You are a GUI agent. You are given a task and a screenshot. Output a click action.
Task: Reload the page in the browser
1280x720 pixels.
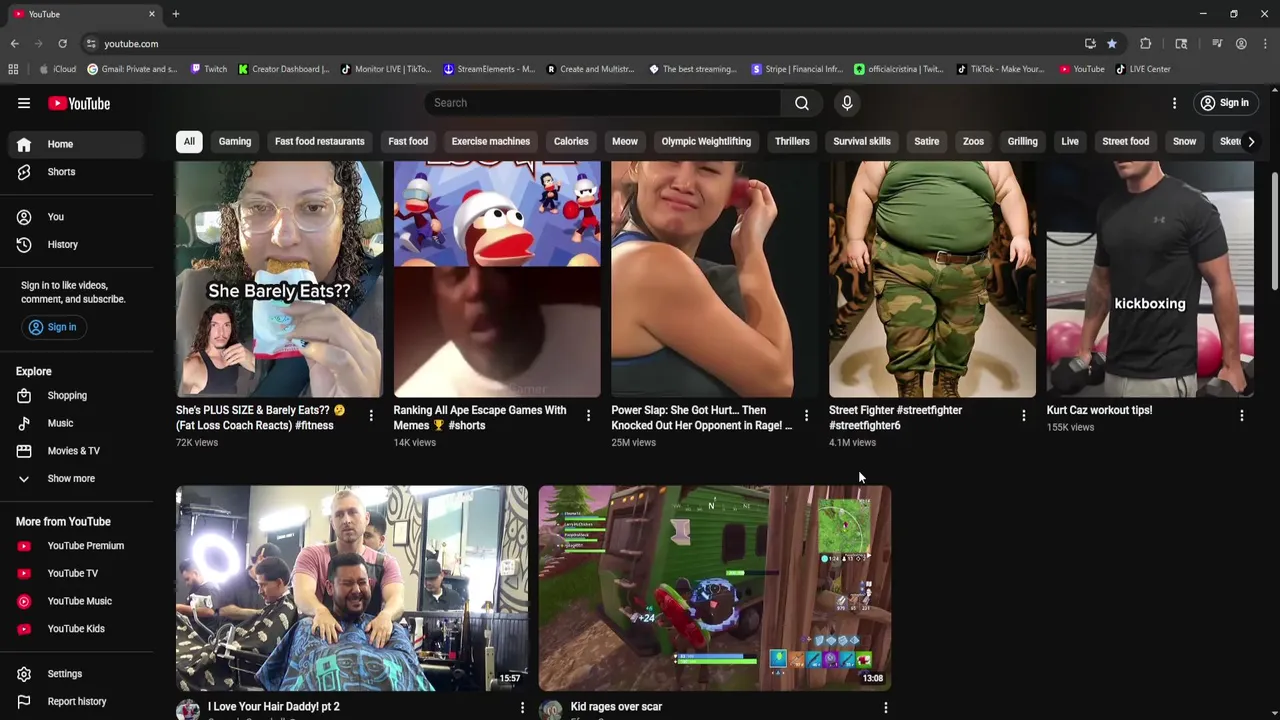coord(62,44)
